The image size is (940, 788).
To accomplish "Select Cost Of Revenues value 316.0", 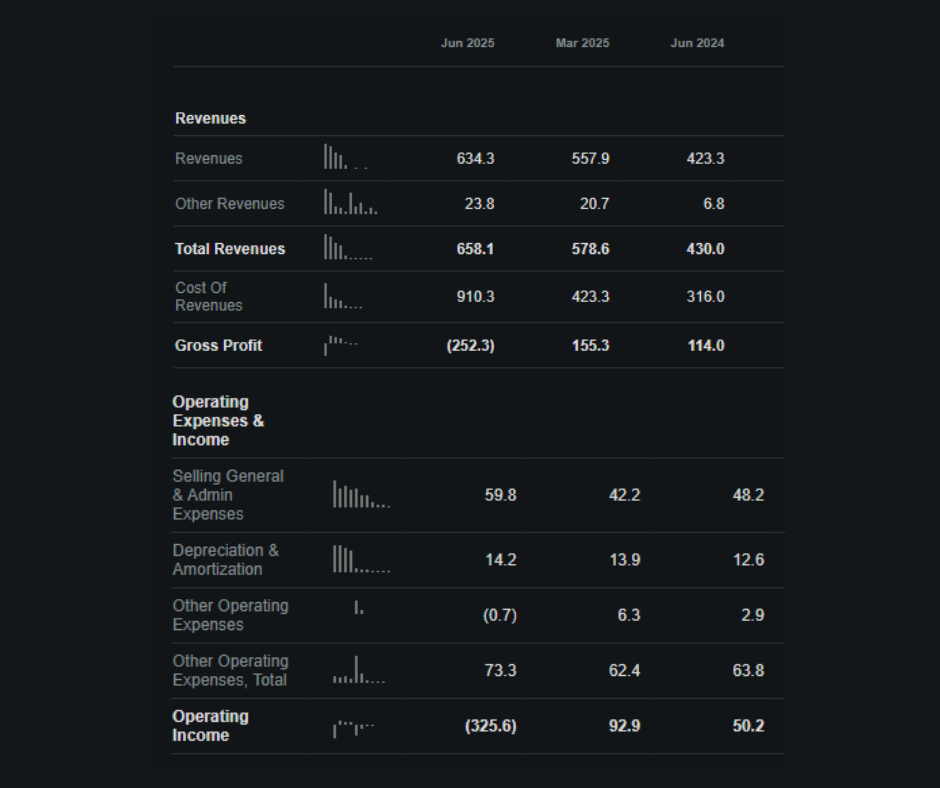I will click(706, 296).
